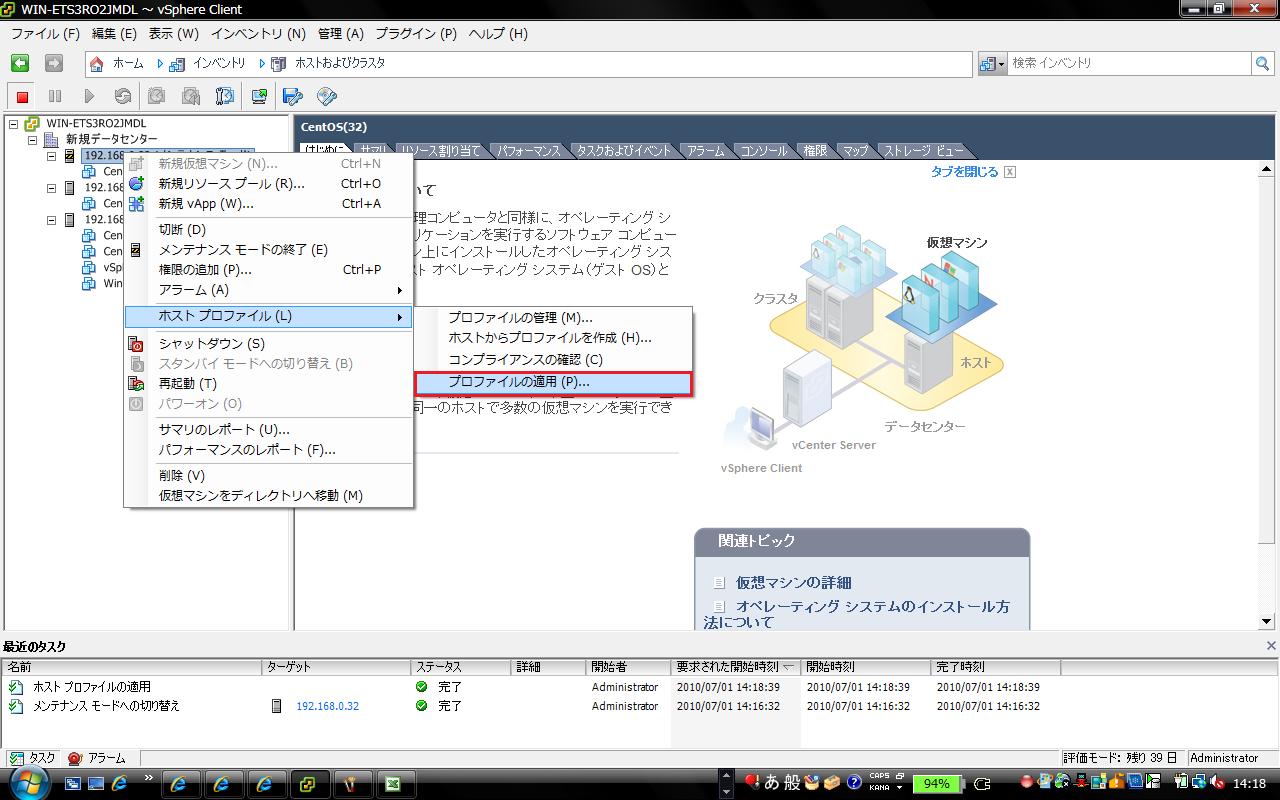This screenshot has height=800, width=1280.
Task: Click the ホーム home icon in breadcrumb
Action: (x=97, y=63)
